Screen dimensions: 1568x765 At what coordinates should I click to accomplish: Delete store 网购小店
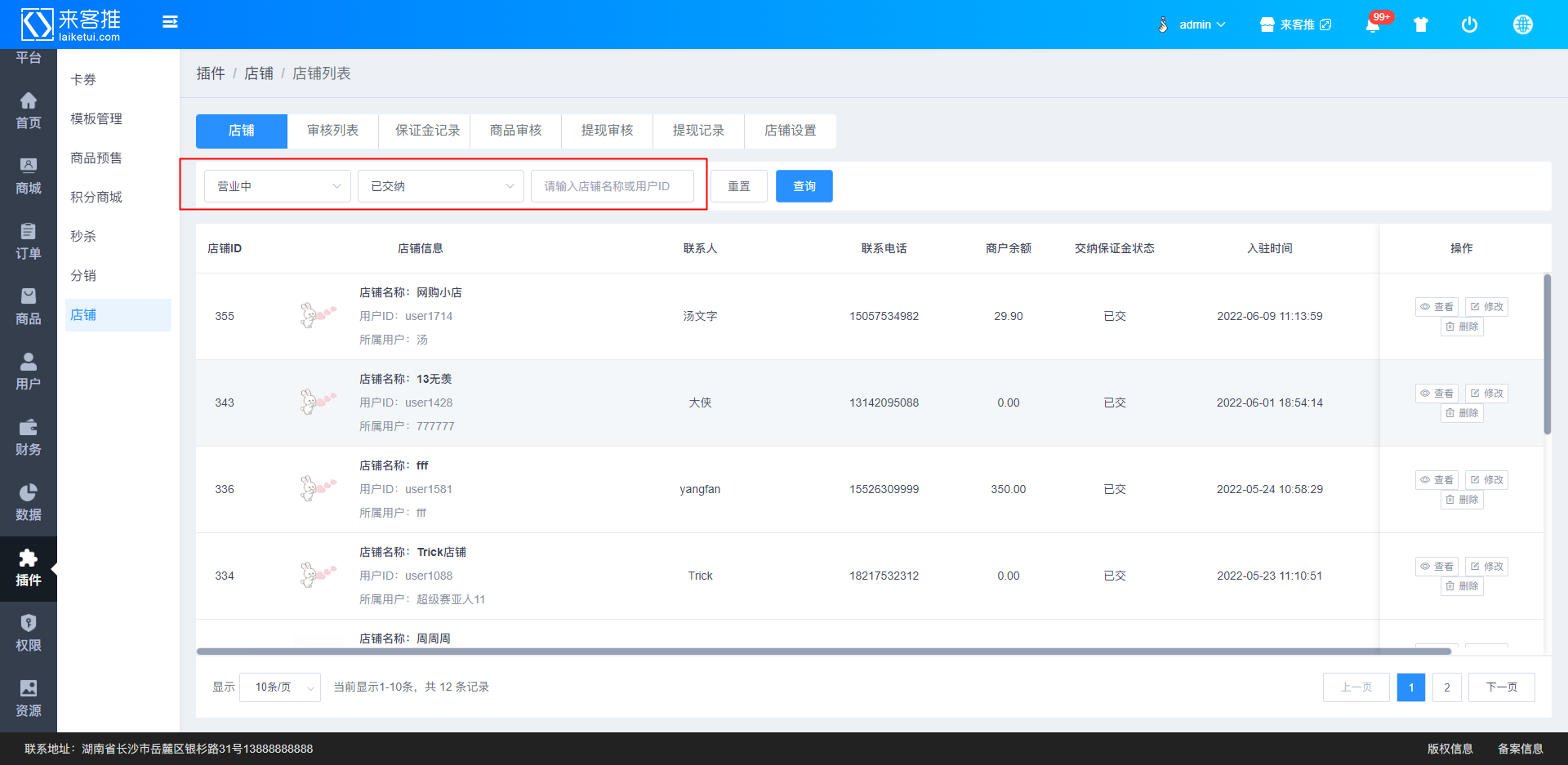click(1462, 327)
